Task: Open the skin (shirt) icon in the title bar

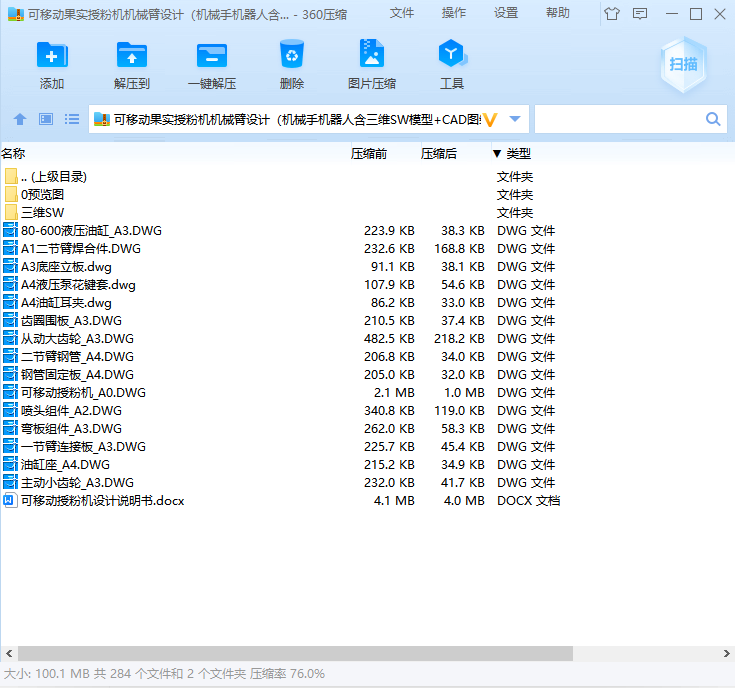Action: point(612,14)
